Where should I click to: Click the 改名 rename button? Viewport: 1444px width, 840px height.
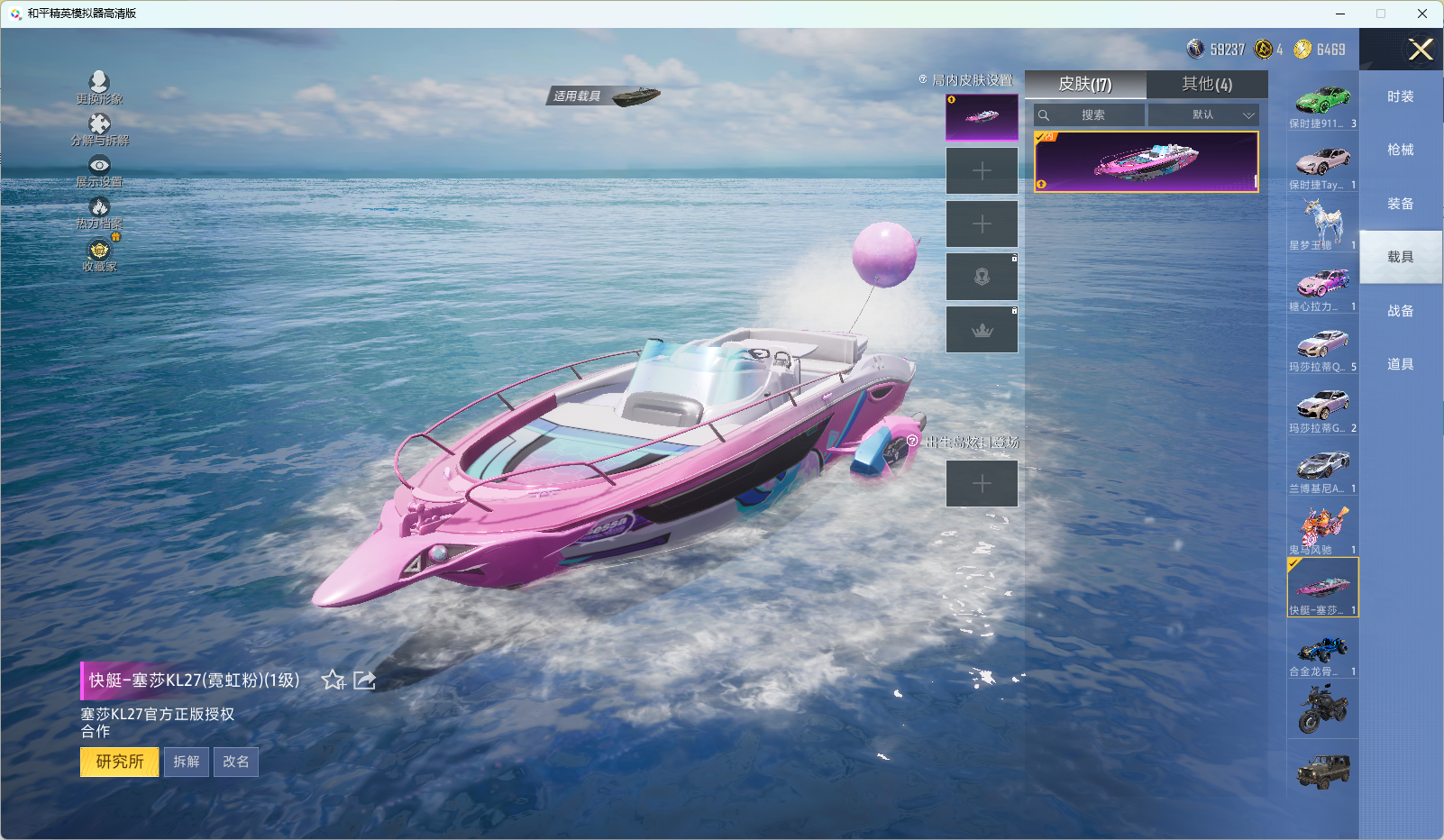point(236,762)
